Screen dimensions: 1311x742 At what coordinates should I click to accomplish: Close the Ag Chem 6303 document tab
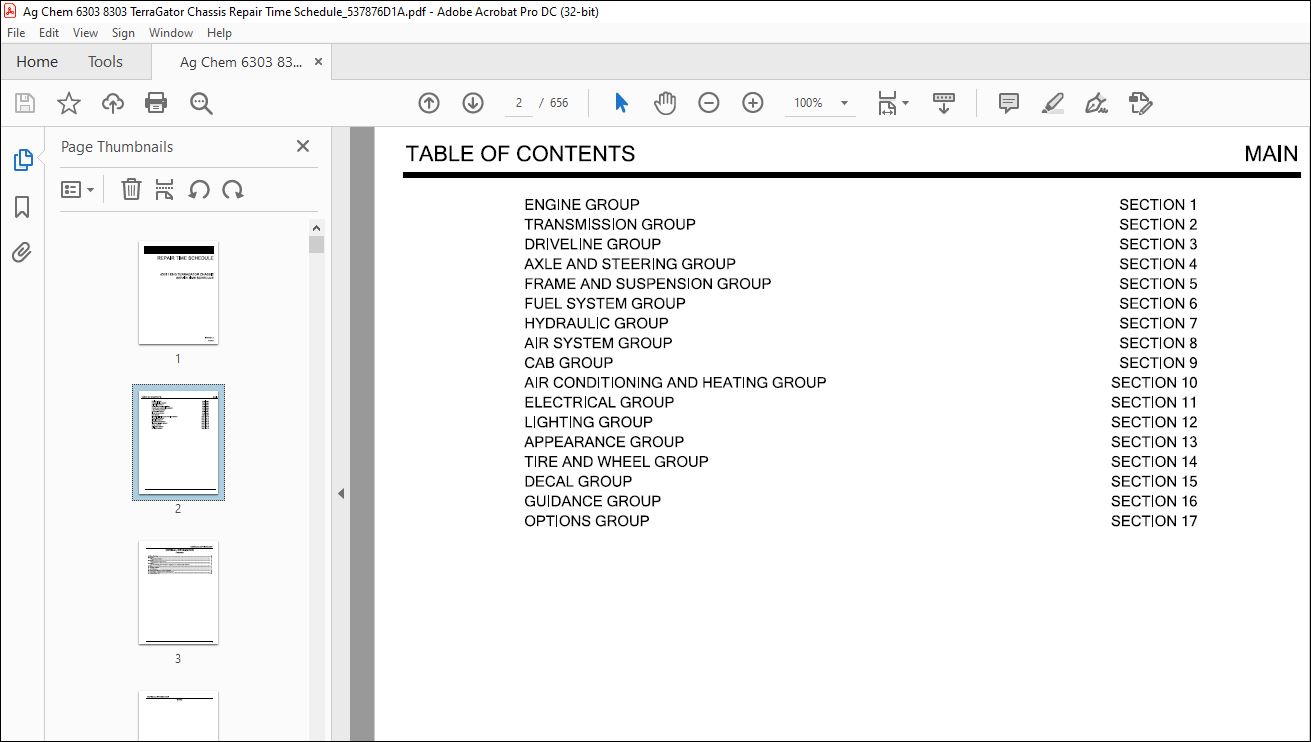click(319, 62)
